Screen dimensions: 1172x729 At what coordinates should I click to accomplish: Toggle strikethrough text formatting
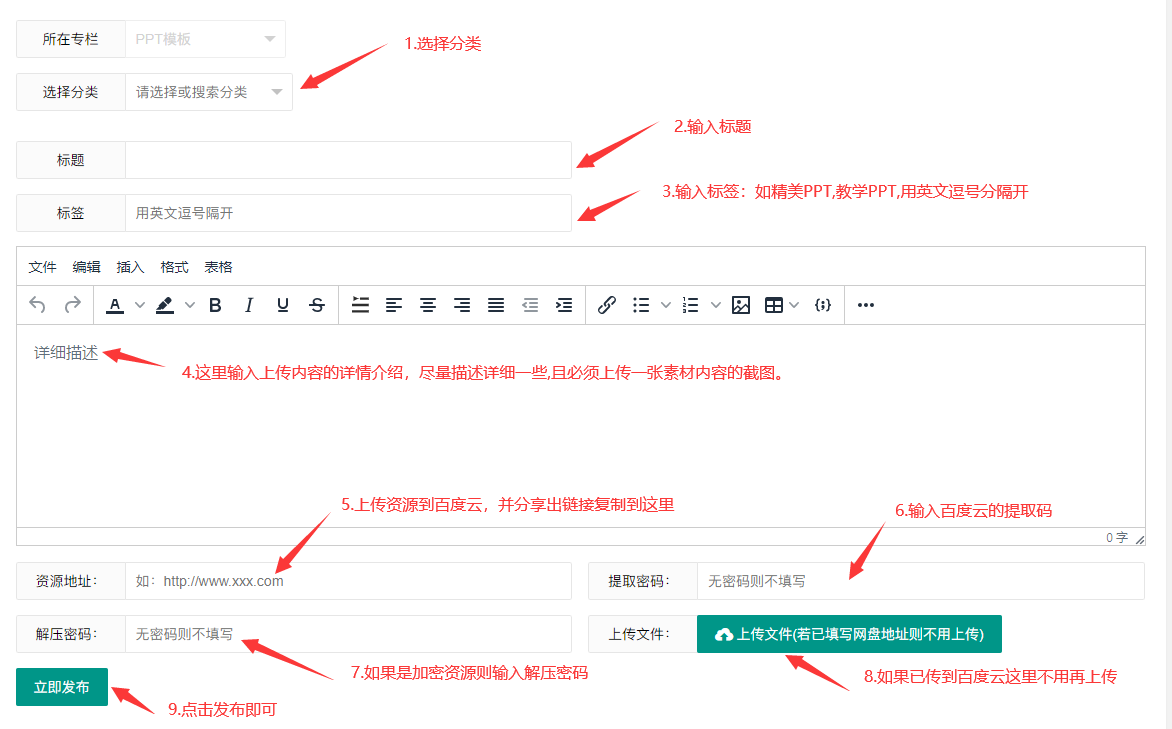tap(317, 306)
